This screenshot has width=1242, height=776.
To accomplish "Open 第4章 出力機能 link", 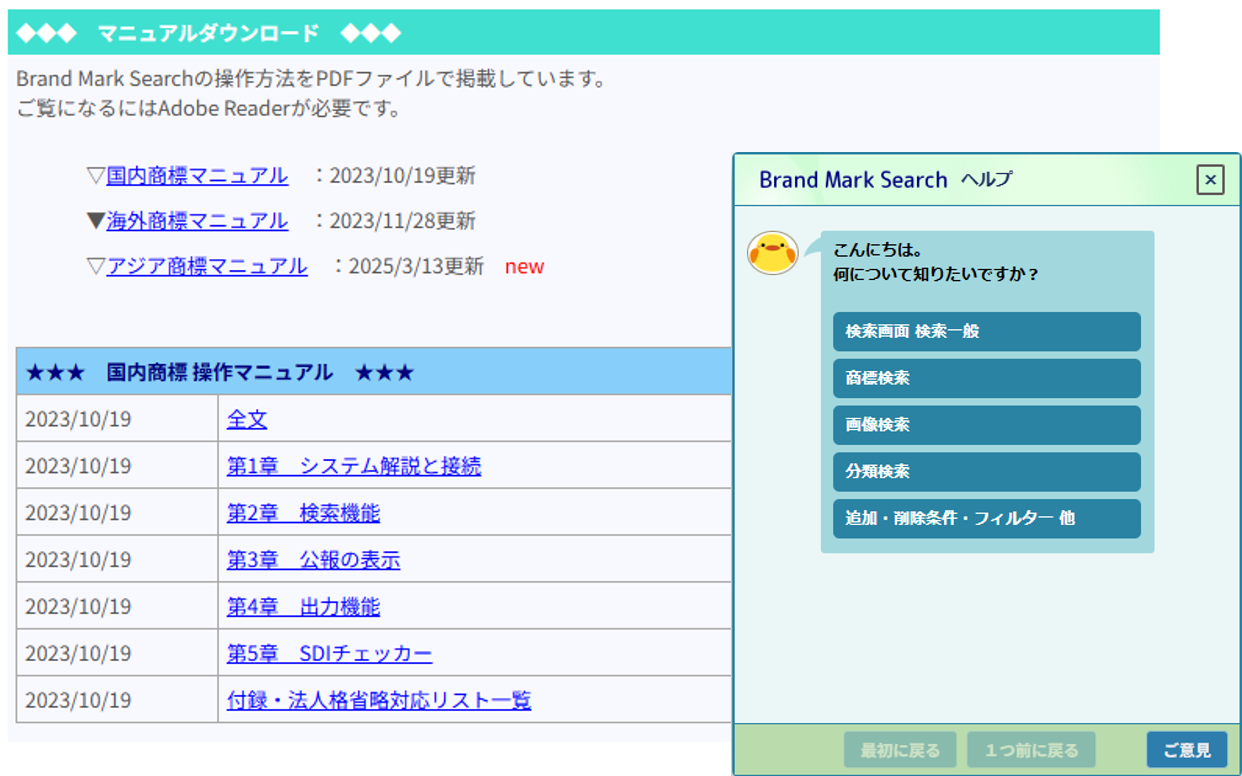I will point(303,607).
